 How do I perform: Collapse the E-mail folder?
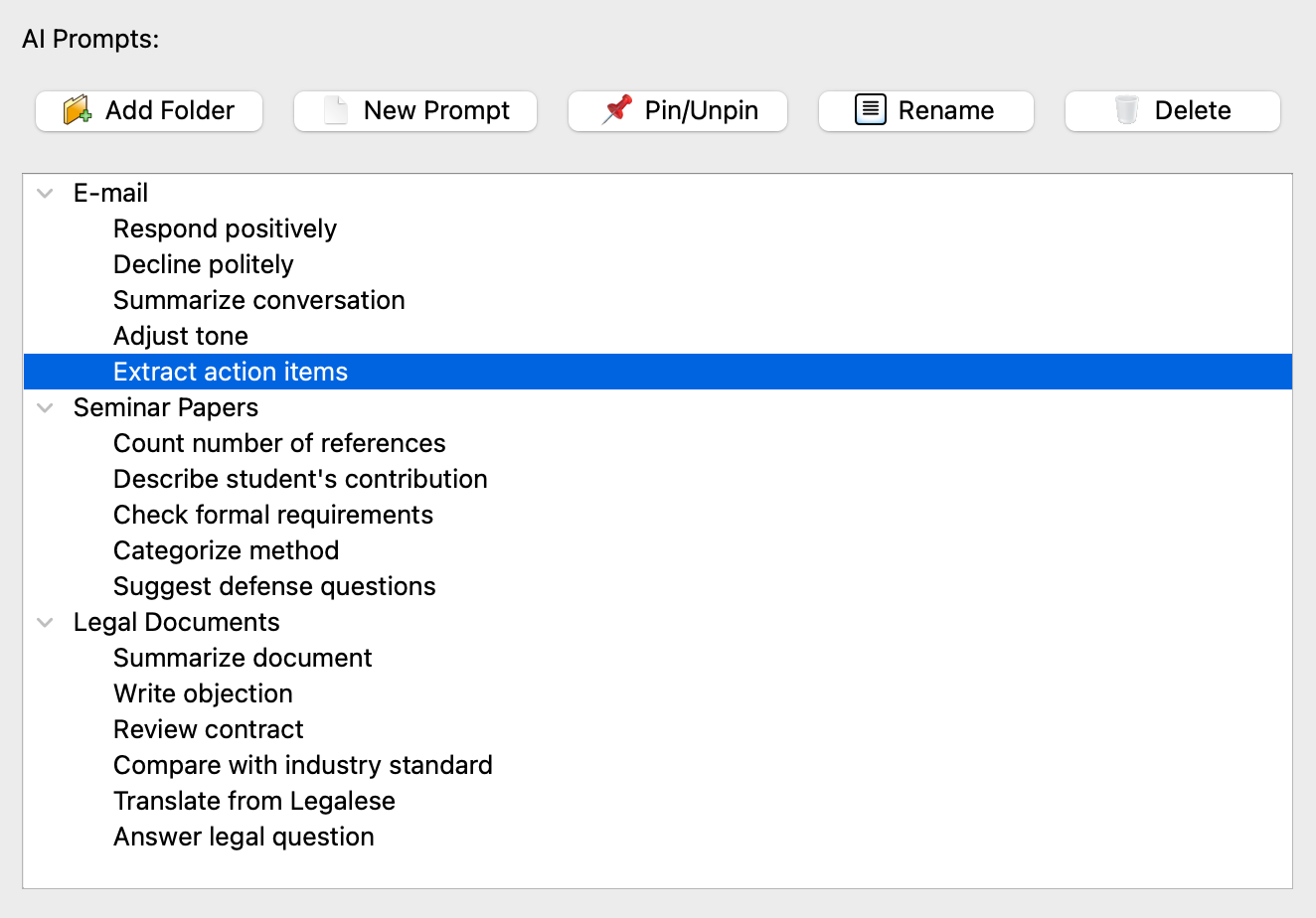(44, 193)
